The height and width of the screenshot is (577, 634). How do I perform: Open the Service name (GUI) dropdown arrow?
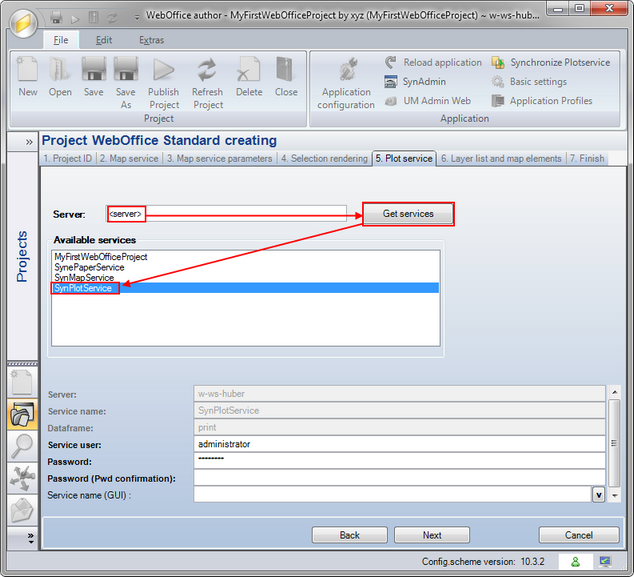(x=598, y=495)
